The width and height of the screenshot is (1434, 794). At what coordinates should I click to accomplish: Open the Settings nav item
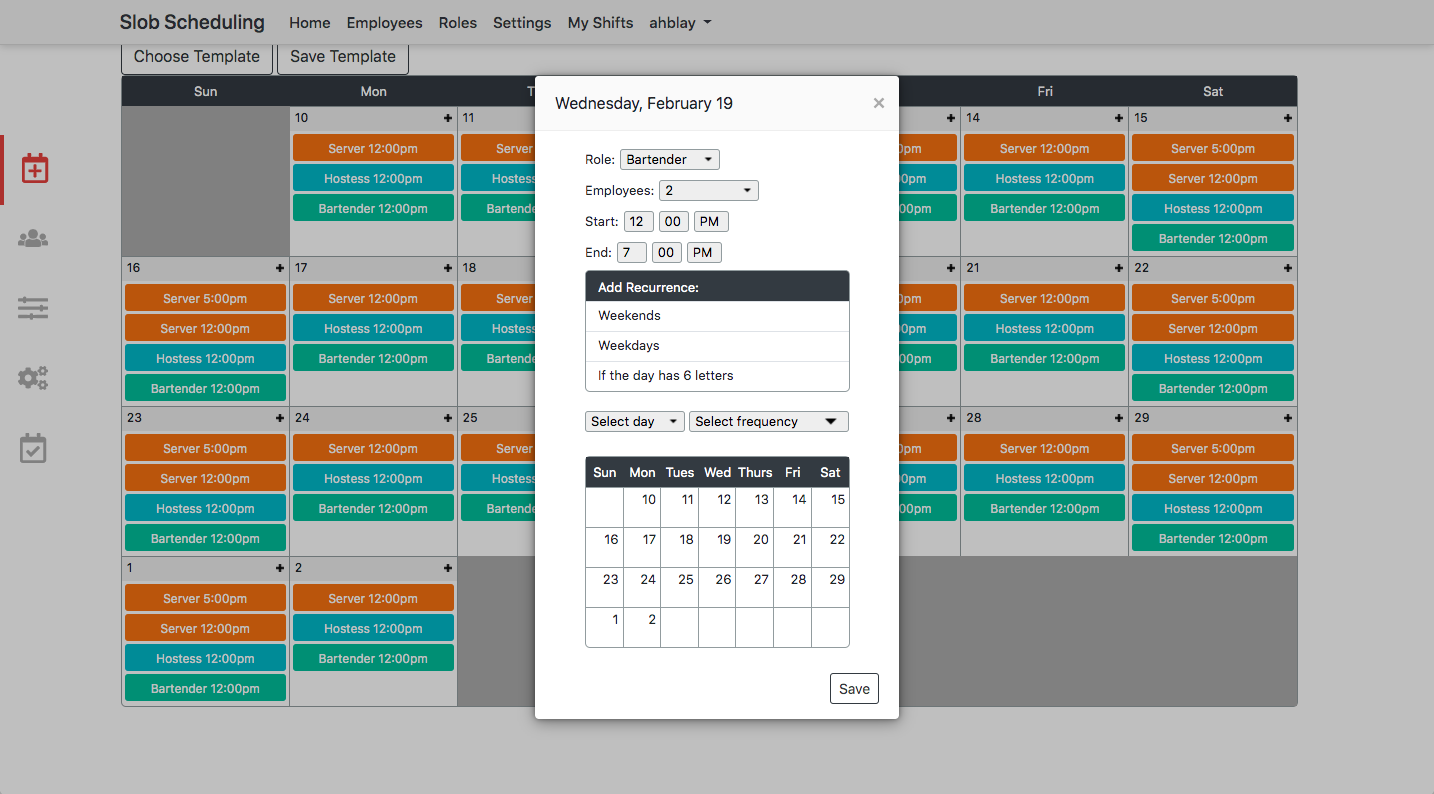click(x=522, y=23)
